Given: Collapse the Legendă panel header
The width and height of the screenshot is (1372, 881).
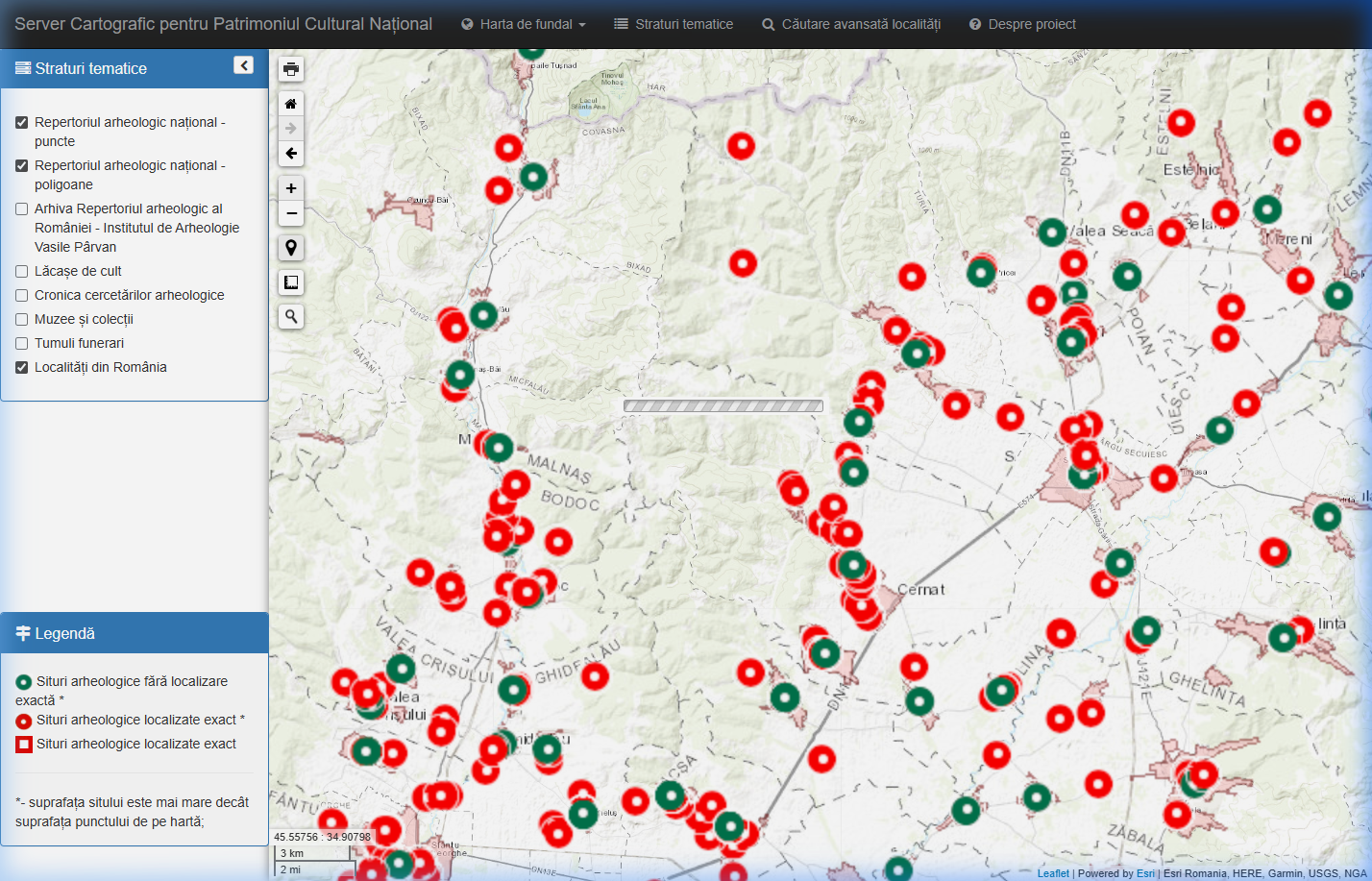Looking at the screenshot, I should click(135, 634).
